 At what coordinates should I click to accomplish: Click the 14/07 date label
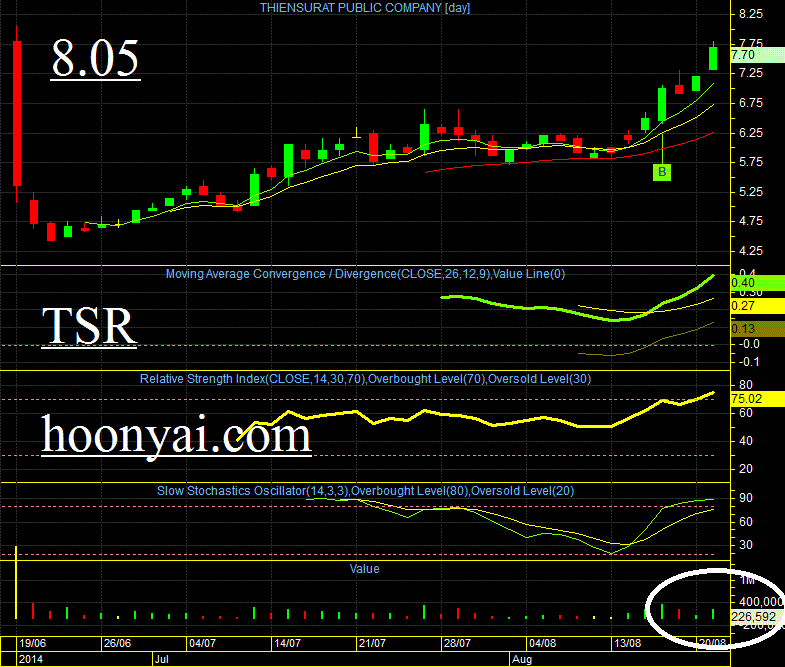(287, 643)
